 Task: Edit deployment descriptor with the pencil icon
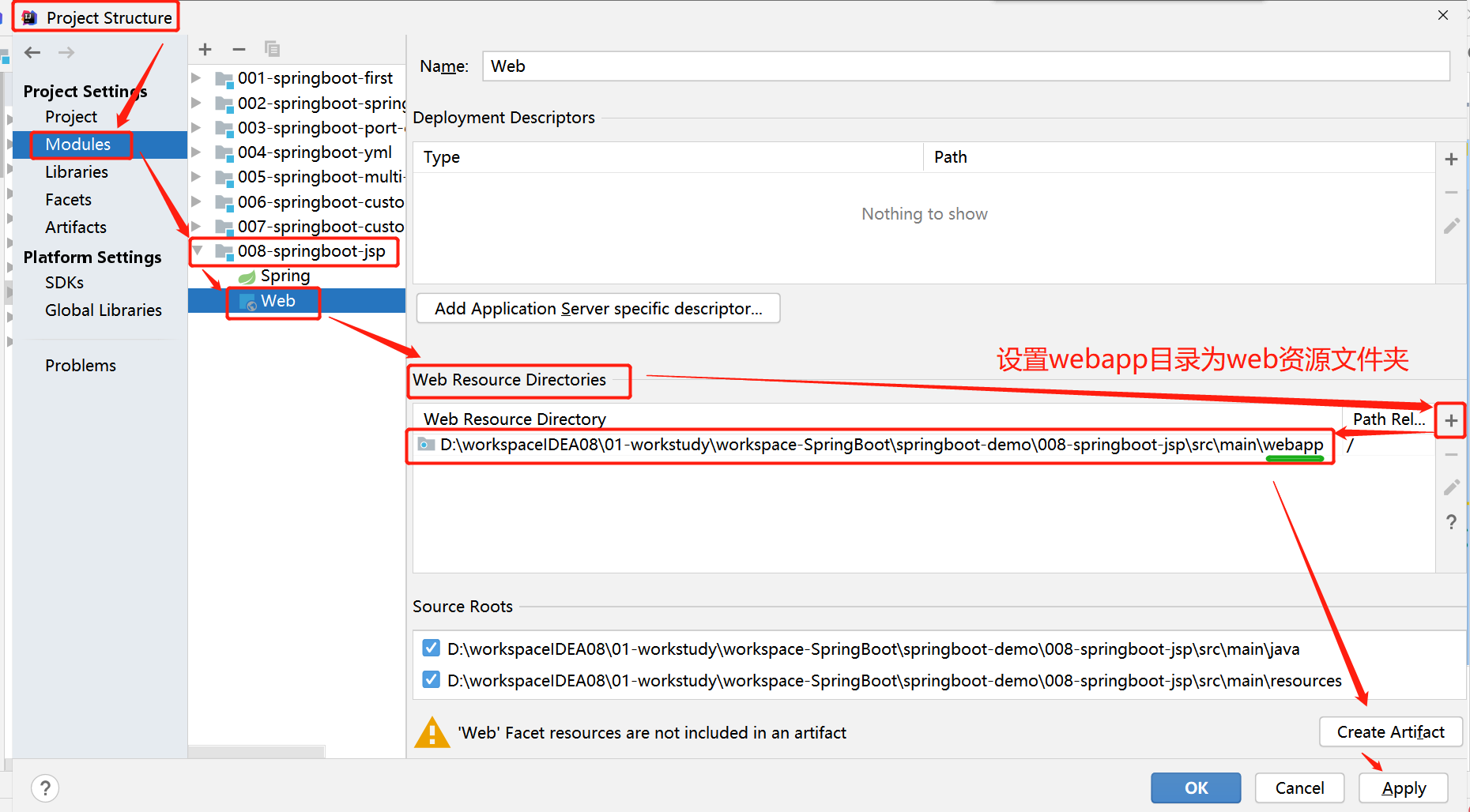1451,227
